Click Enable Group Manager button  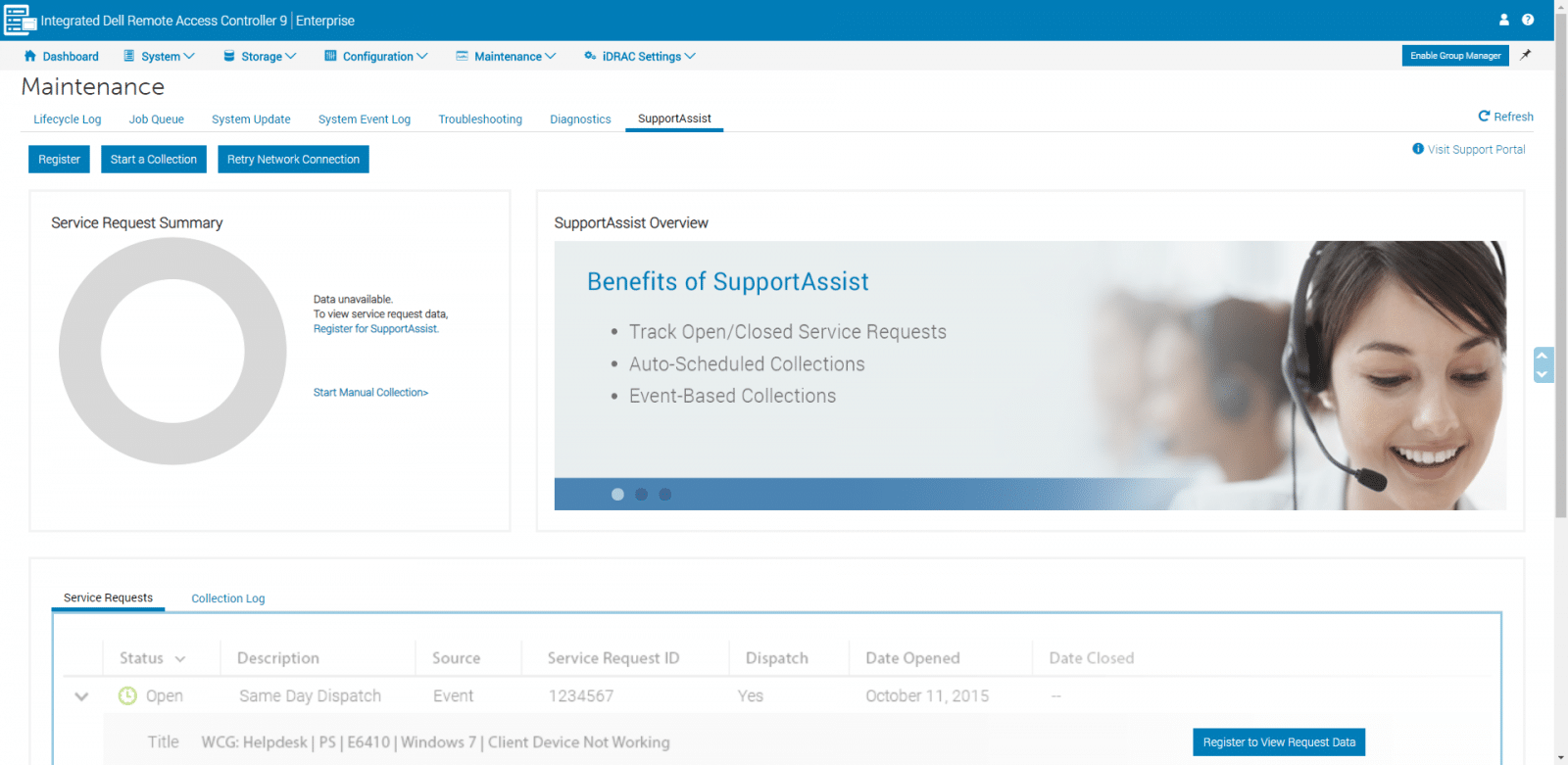coord(1455,56)
